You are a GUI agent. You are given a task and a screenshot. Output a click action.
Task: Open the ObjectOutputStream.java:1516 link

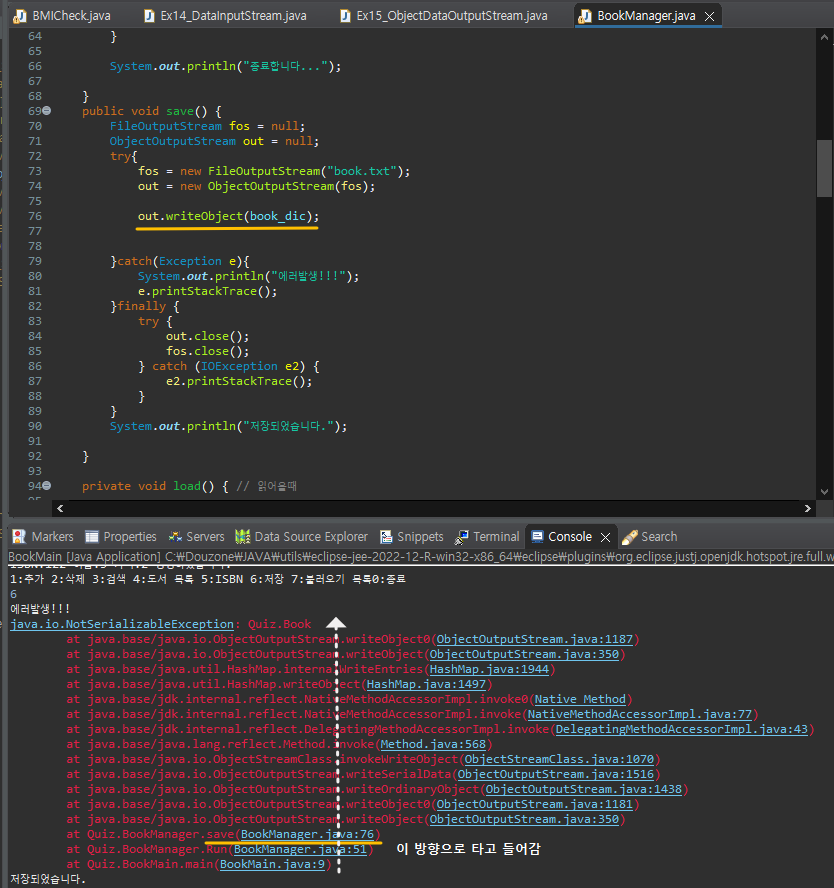coord(555,774)
